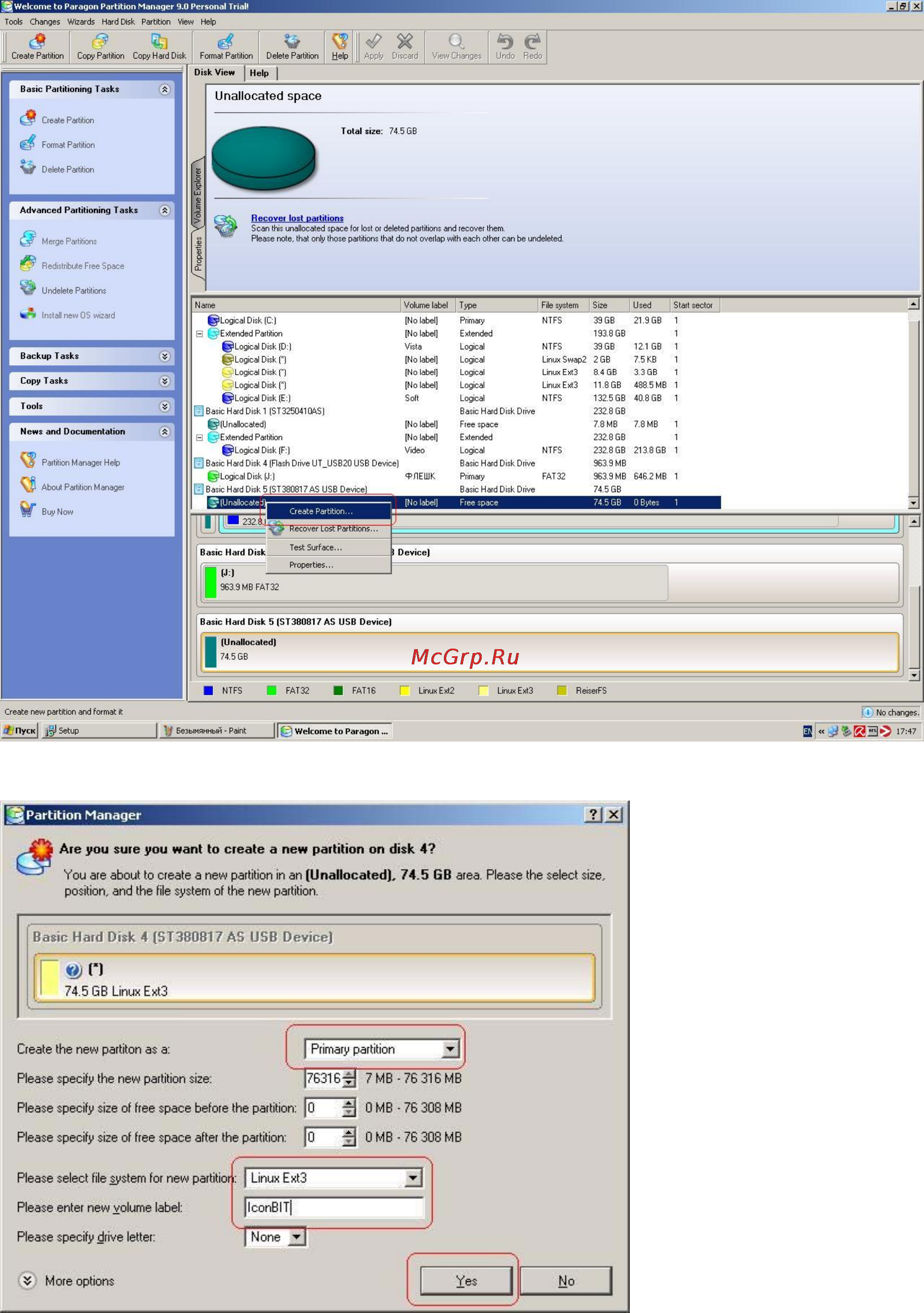Viewport: 924px width, 1313px height.
Task: Expand the Backup Tasks panel
Action: [x=165, y=356]
